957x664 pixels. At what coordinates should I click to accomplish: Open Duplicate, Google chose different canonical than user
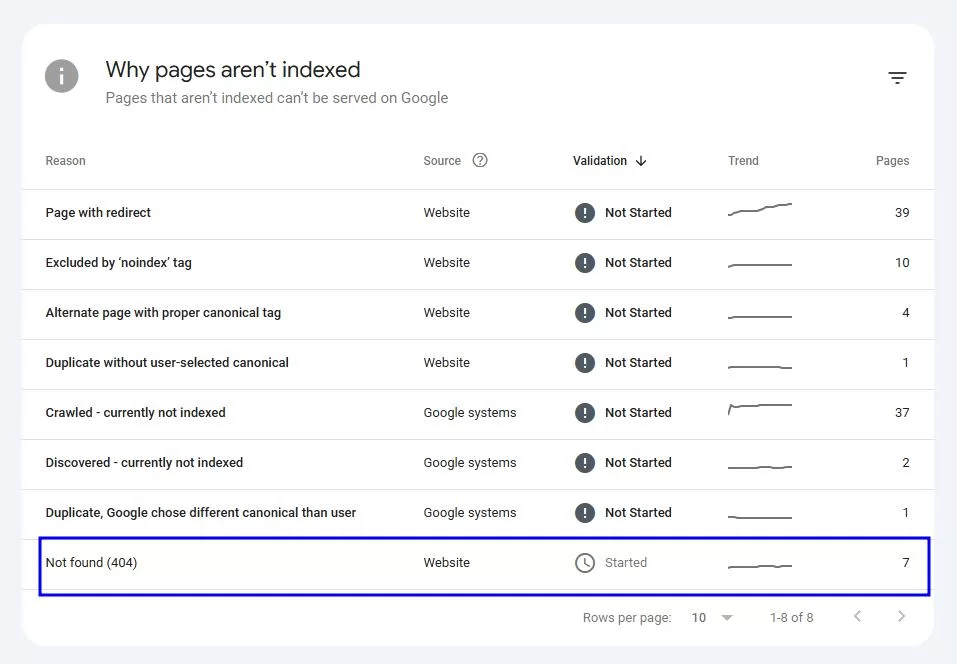click(200, 513)
